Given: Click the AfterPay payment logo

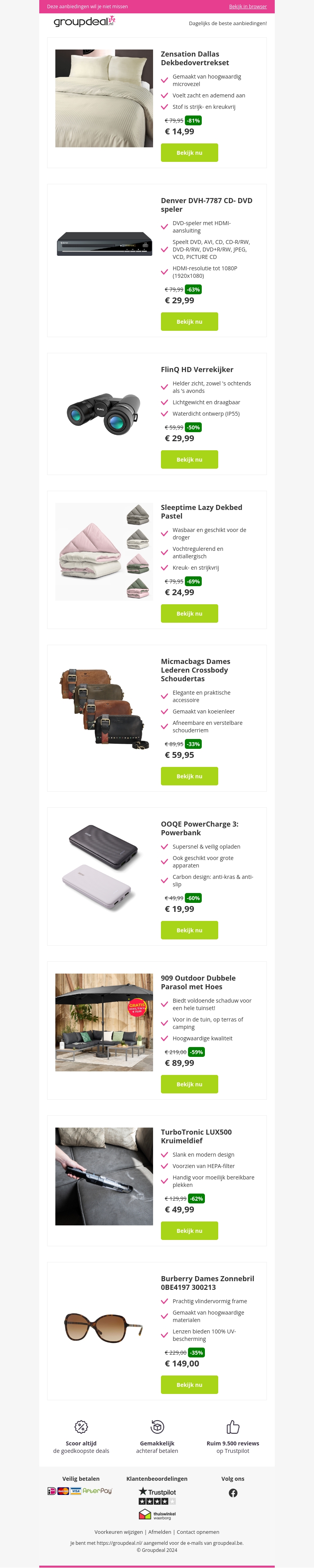Looking at the screenshot, I should [97, 1491].
